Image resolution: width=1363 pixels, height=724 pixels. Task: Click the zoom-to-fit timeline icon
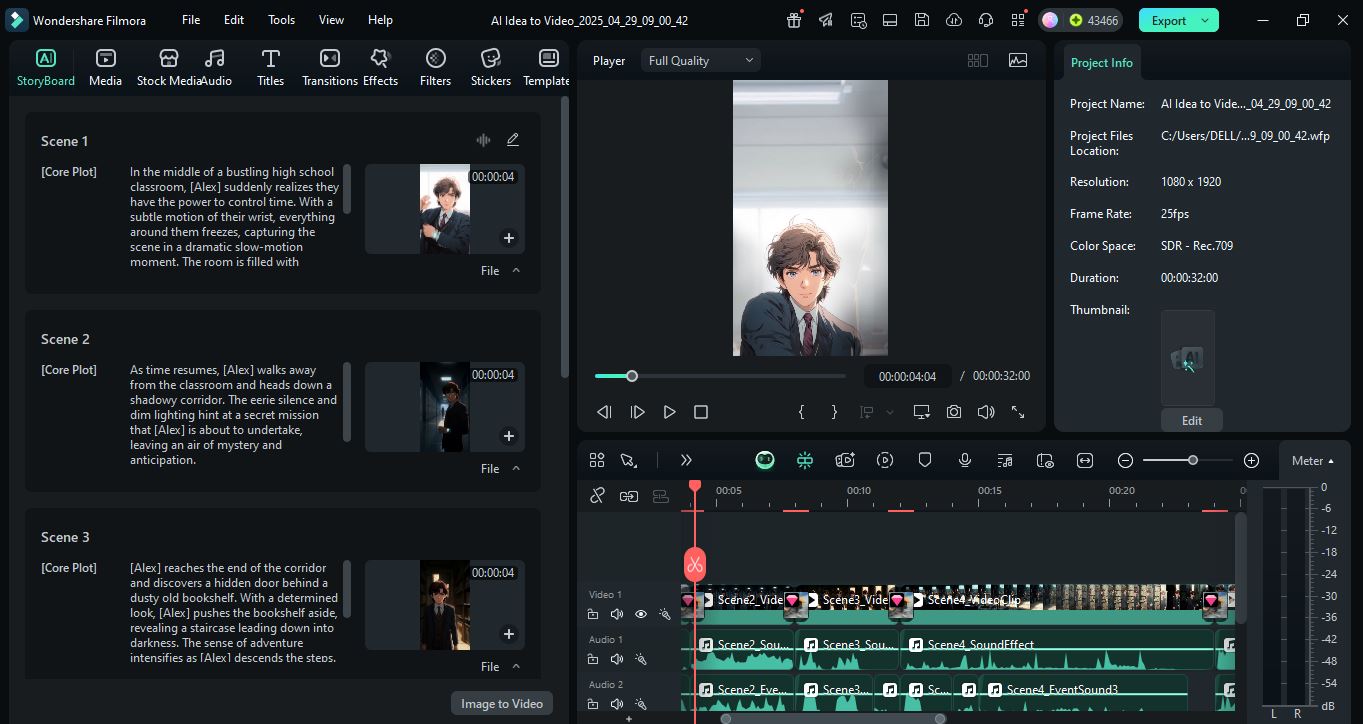pos(1085,460)
